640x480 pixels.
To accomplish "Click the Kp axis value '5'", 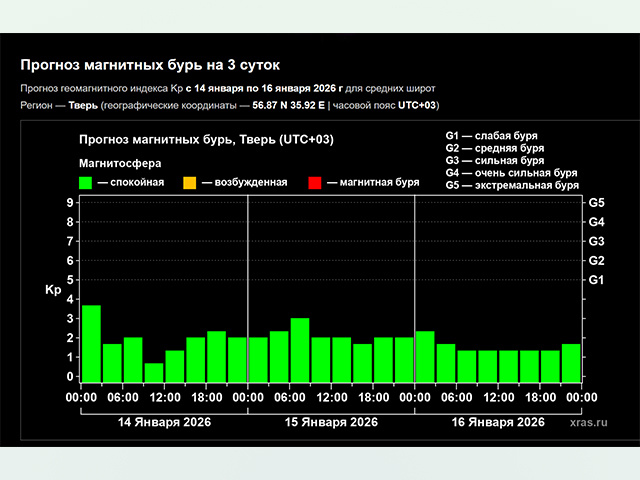I will pyautogui.click(x=70, y=280).
